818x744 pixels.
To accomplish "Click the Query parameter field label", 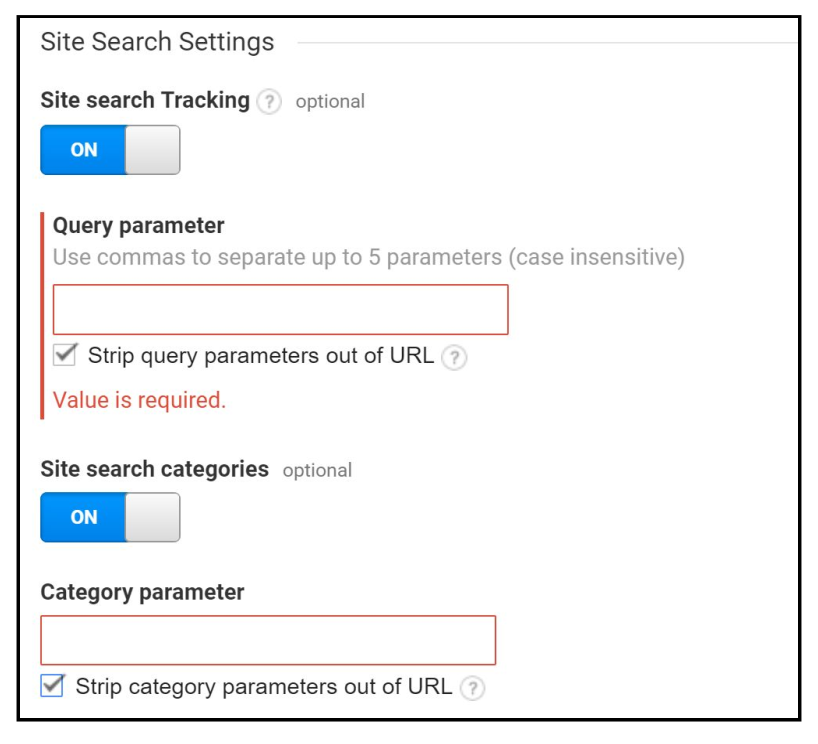I will pos(138,226).
